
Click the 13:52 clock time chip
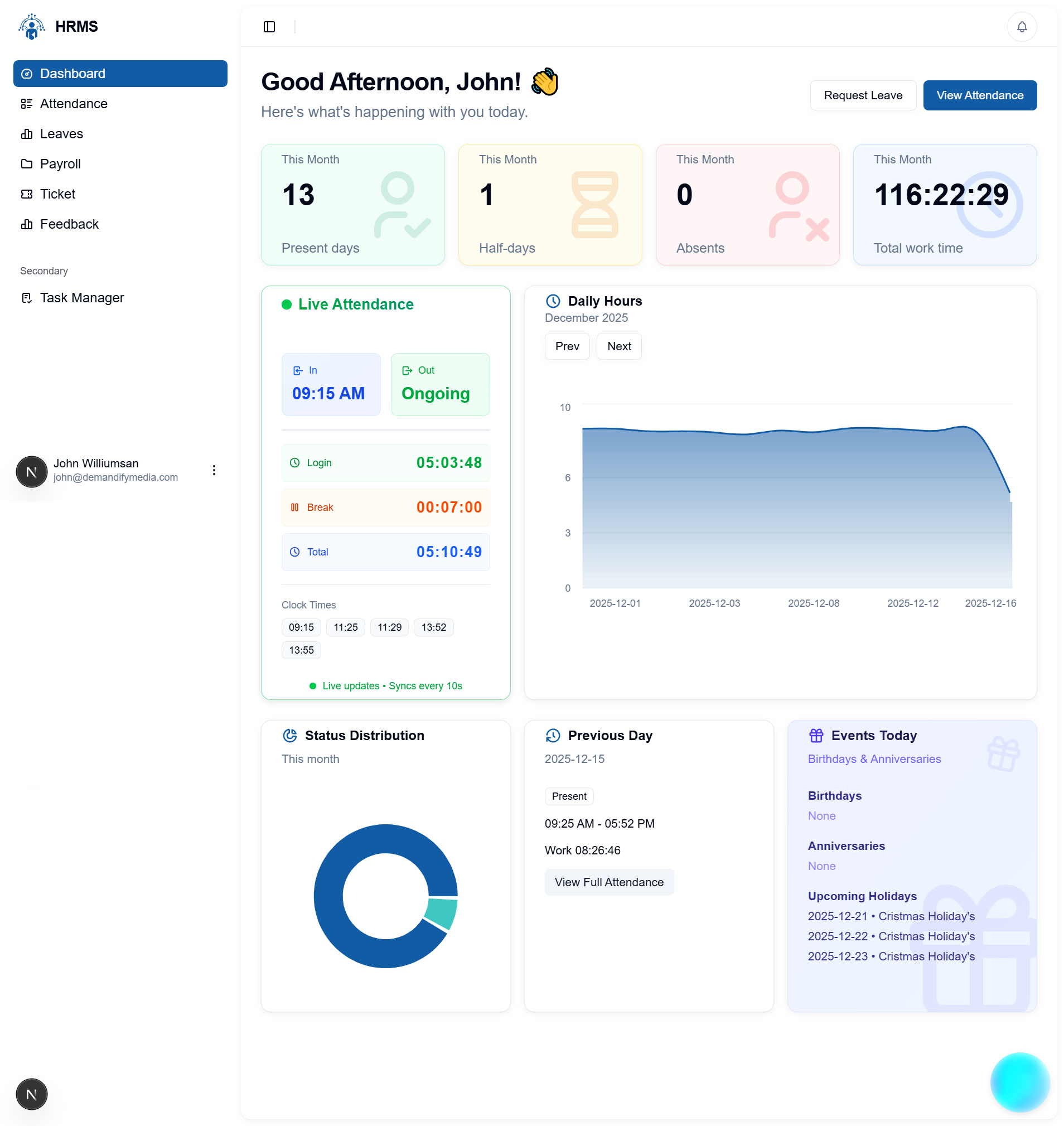[x=433, y=627]
